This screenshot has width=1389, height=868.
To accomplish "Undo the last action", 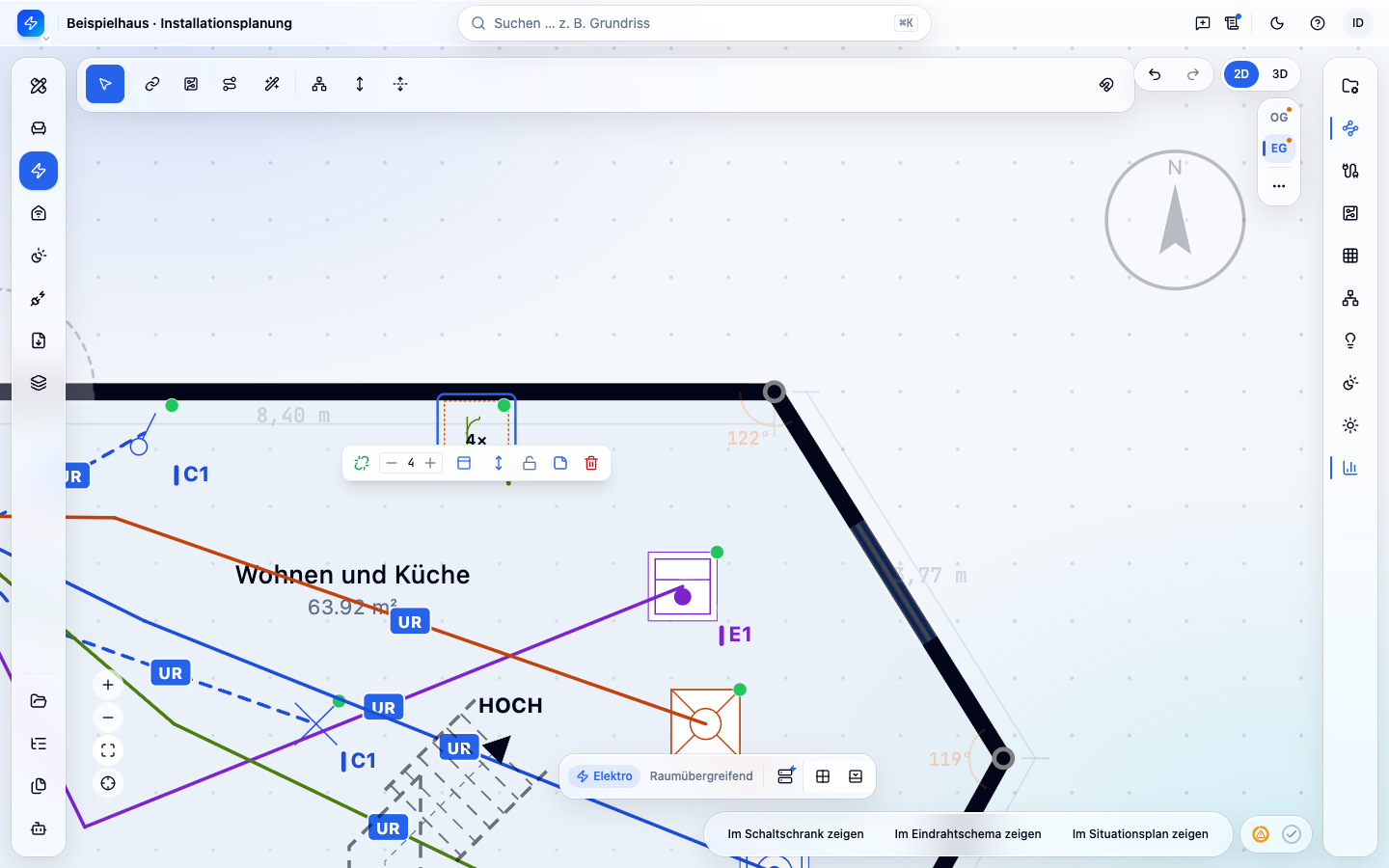I will click(1155, 74).
